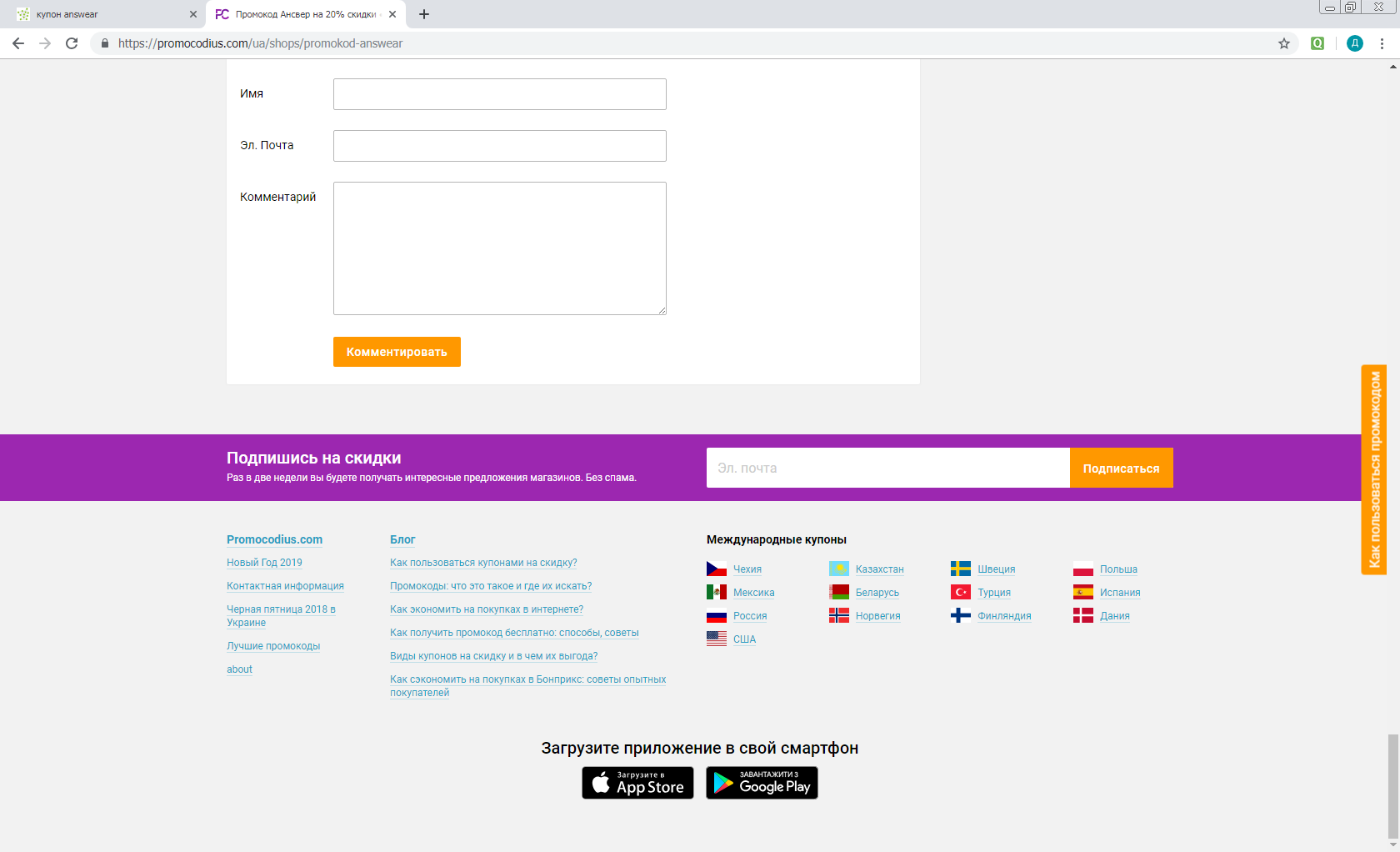
Task: Open the Беларусь coupons link
Action: [877, 593]
